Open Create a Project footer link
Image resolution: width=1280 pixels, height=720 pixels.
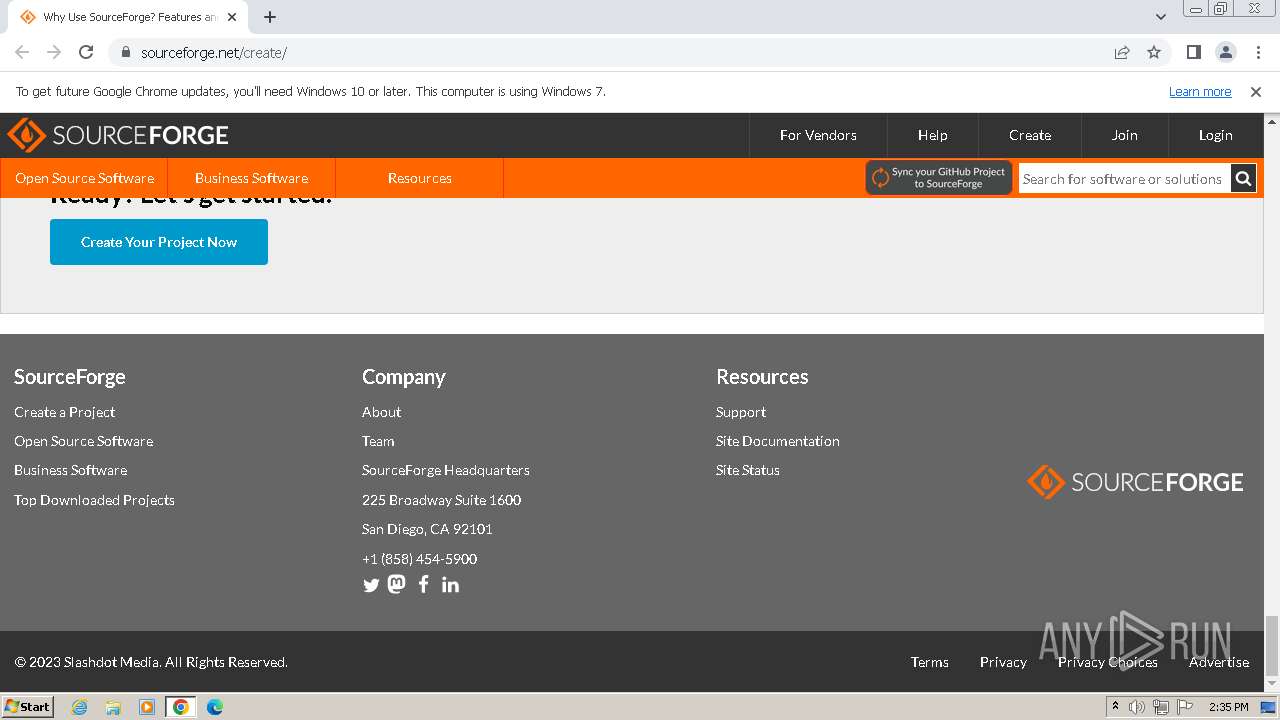click(64, 412)
